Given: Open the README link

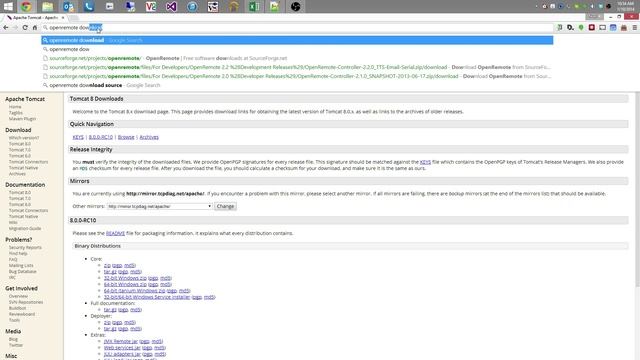Looking at the screenshot, I should pyautogui.click(x=116, y=233).
